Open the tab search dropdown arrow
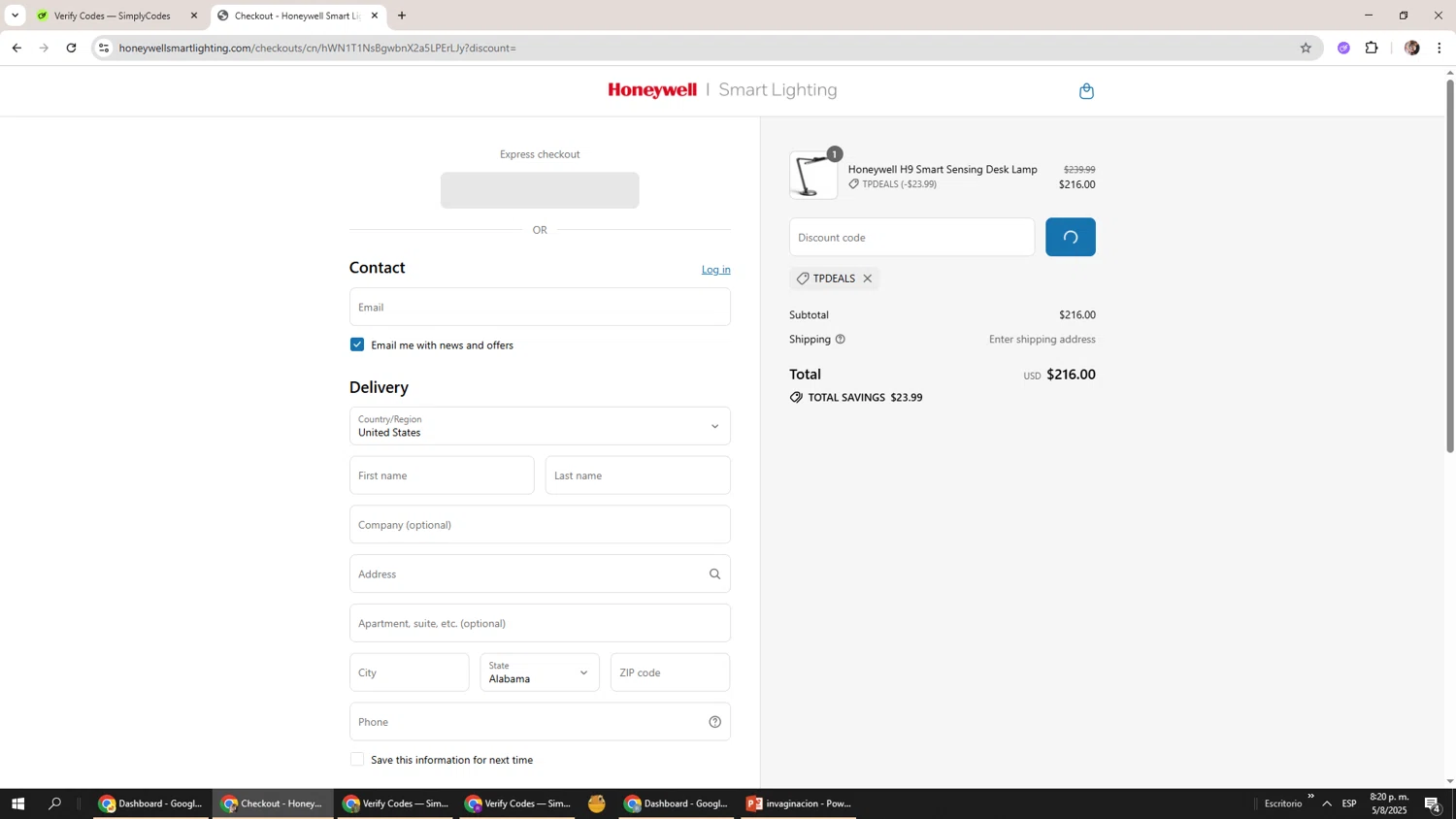Viewport: 1456px width, 819px height. coord(15,16)
